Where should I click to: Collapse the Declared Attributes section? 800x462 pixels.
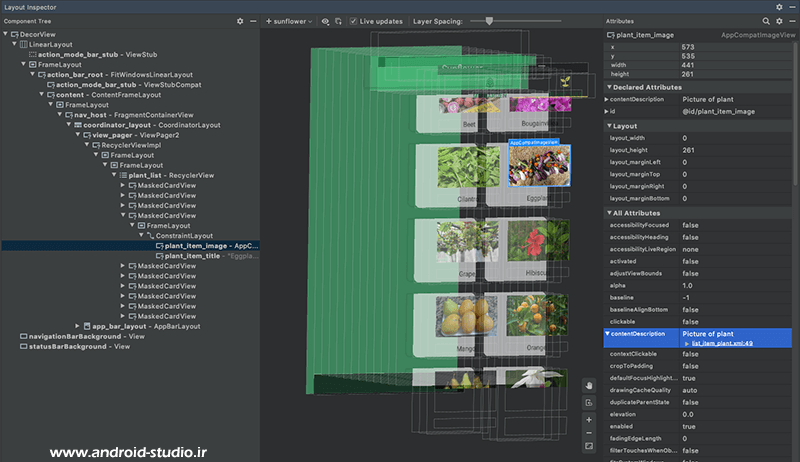pyautogui.click(x=608, y=87)
